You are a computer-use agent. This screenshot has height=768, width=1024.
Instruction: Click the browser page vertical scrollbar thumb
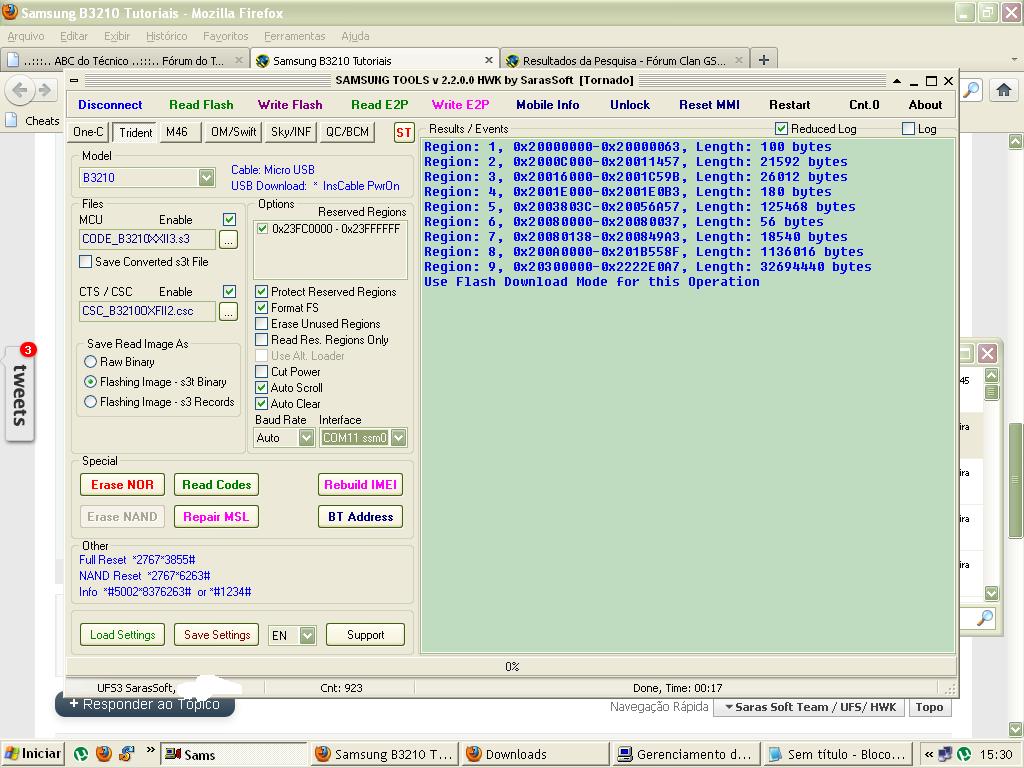(1015, 480)
